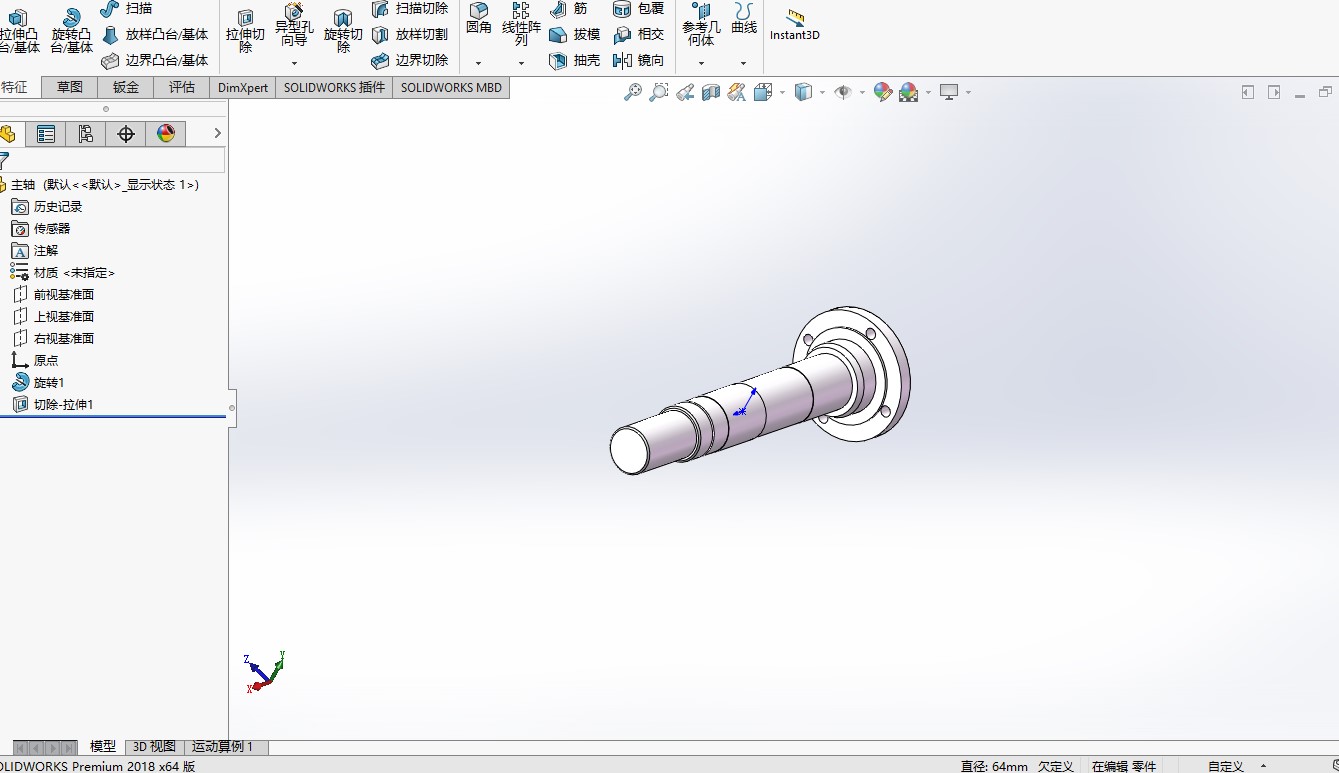Choose the 边界凸台/基体 boundary boss tool
Image resolution: width=1339 pixels, height=773 pixels.
[155, 61]
